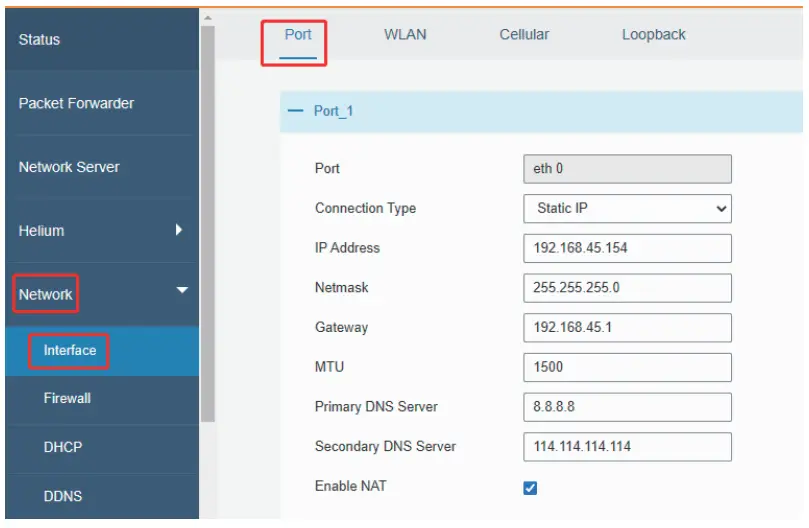Collapse the Port_1 section minus icon
The image size is (809, 528).
tap(295, 111)
